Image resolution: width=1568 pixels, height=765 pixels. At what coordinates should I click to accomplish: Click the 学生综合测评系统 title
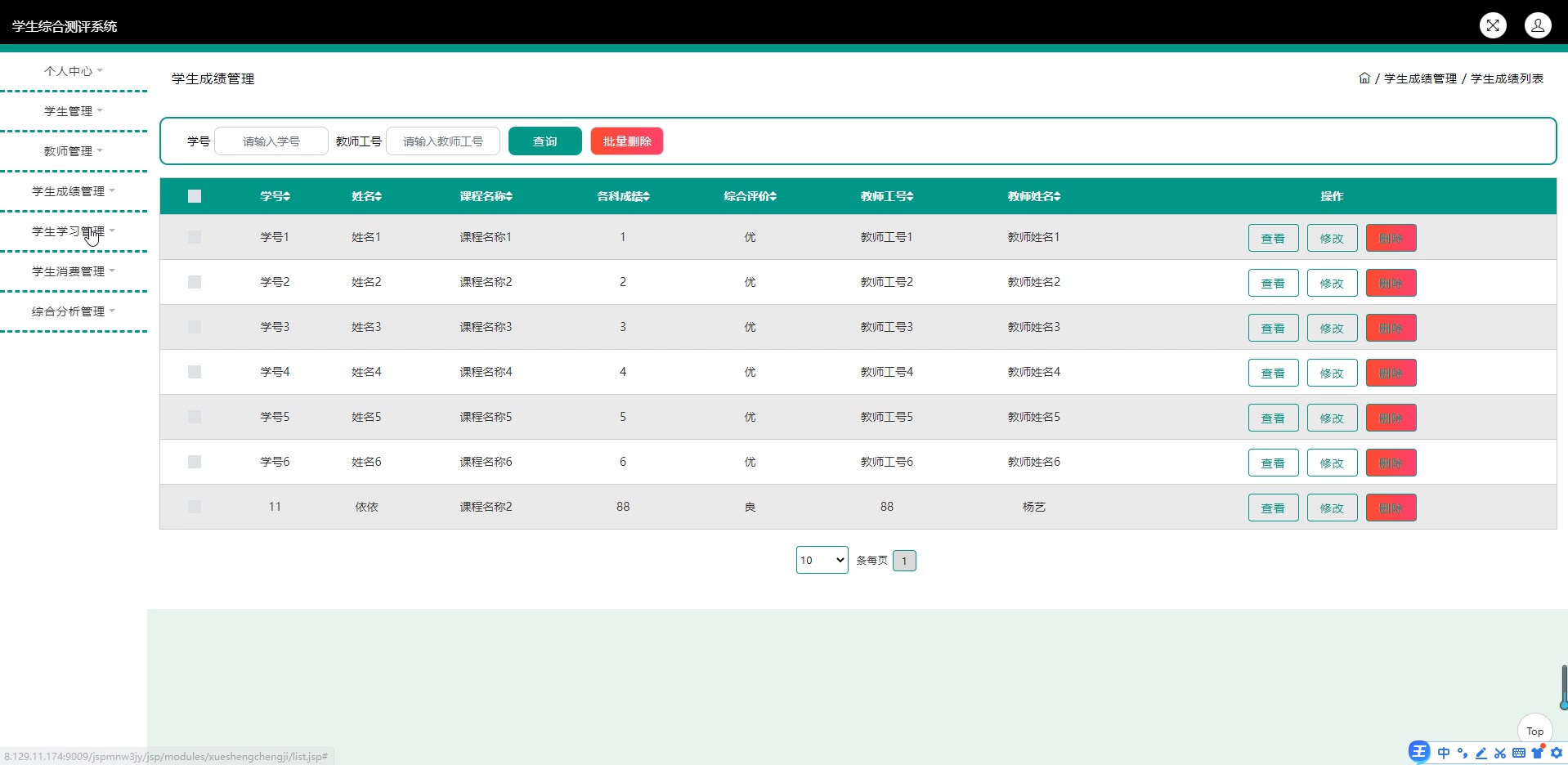pos(65,26)
